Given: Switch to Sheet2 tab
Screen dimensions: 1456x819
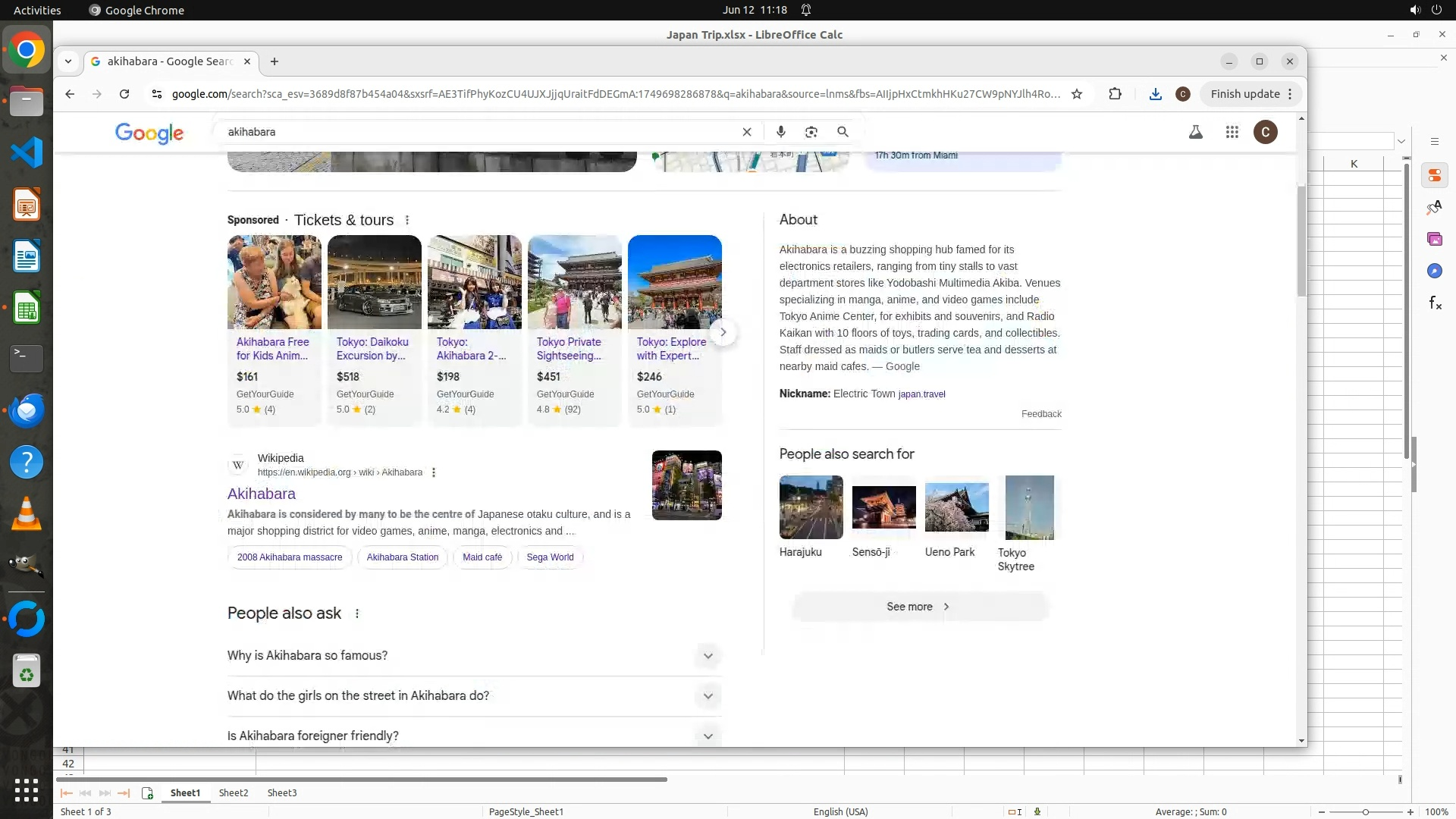Looking at the screenshot, I should pyautogui.click(x=234, y=792).
